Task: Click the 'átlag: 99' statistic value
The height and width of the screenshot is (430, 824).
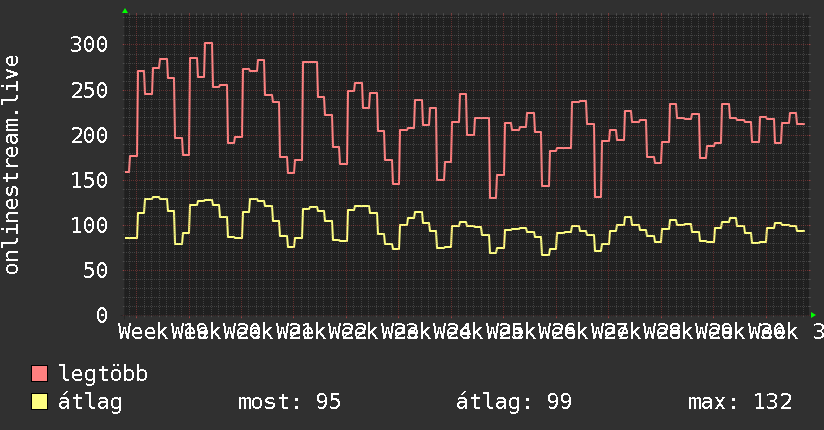Action: pos(514,402)
